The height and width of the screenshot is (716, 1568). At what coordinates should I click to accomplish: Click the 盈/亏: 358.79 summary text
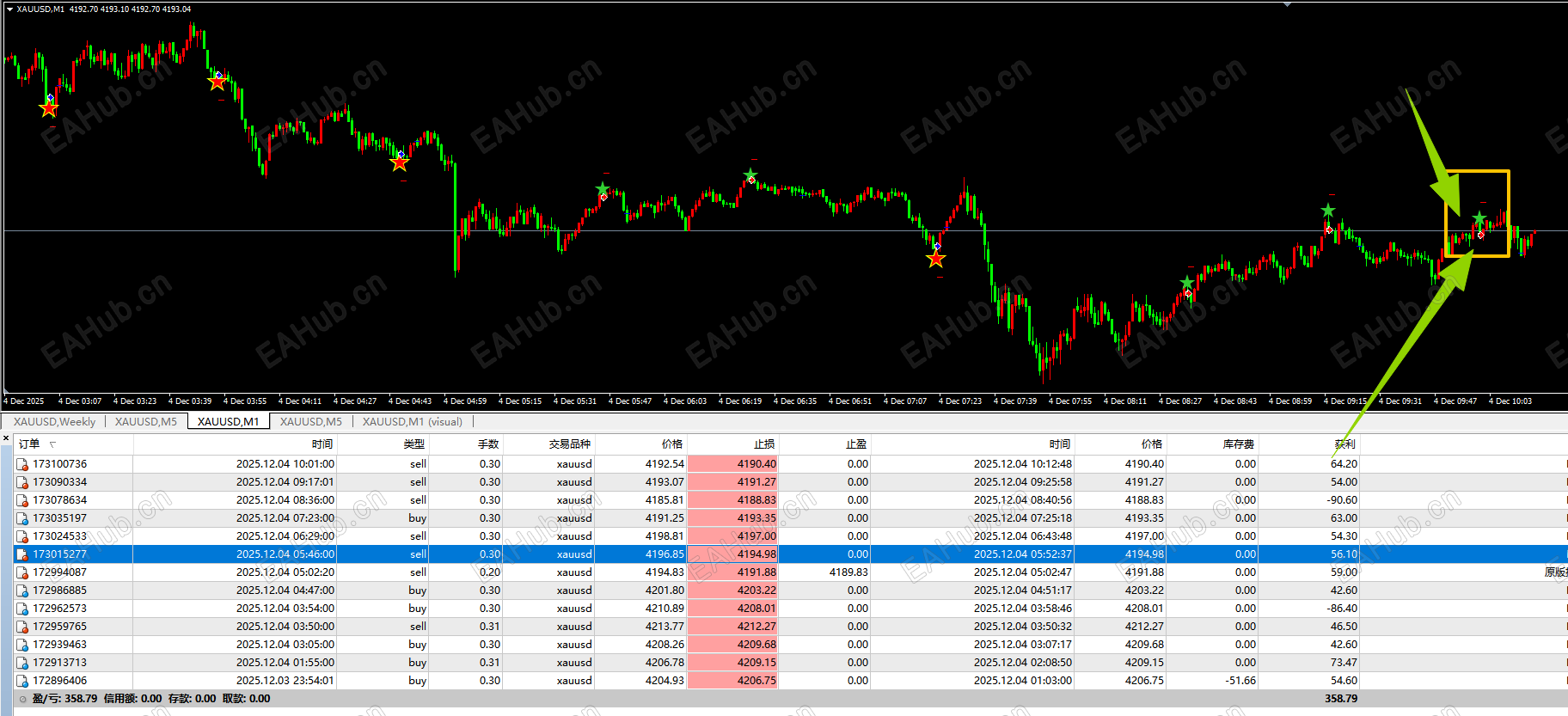click(64, 699)
